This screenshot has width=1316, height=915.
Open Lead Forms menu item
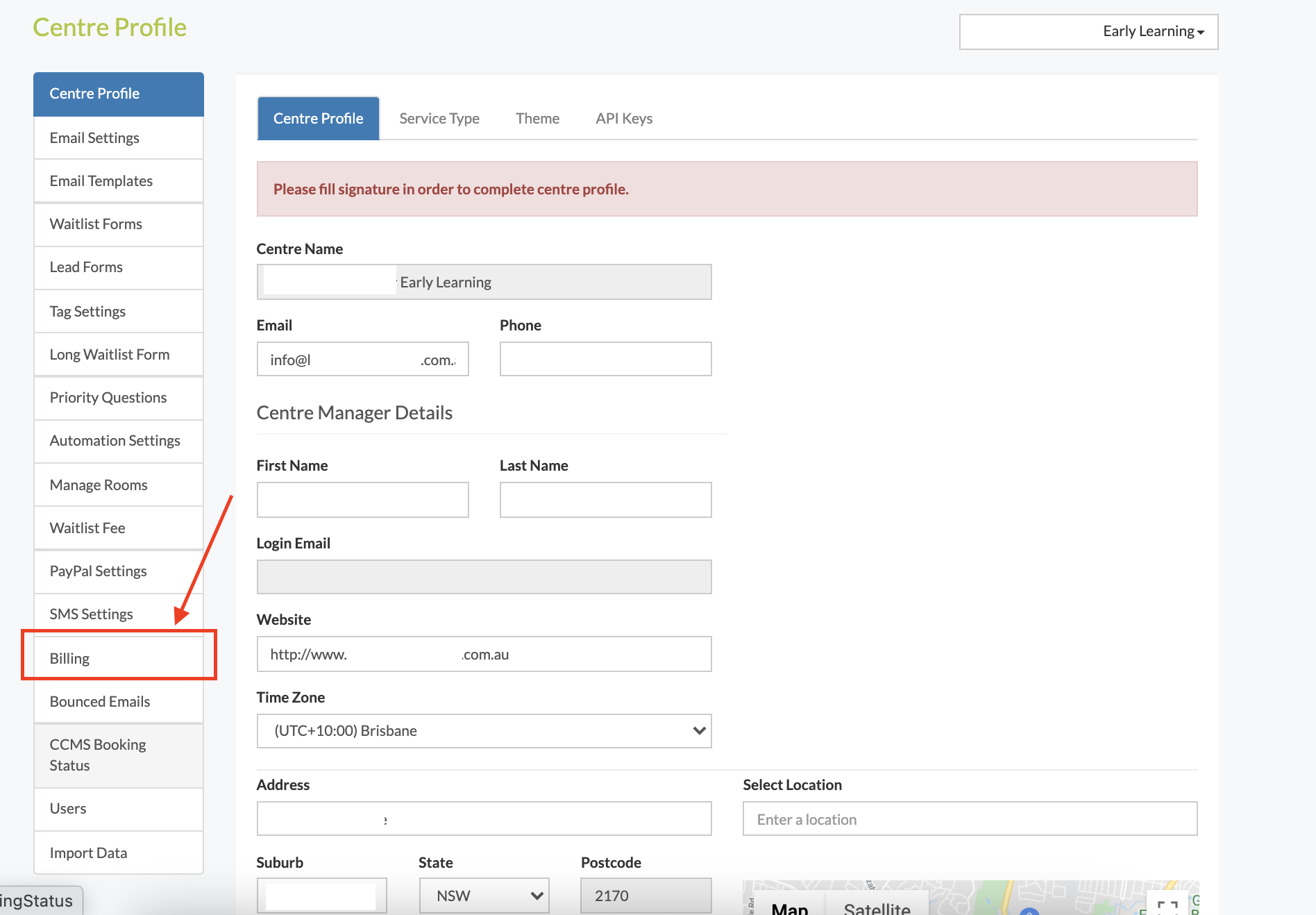119,267
